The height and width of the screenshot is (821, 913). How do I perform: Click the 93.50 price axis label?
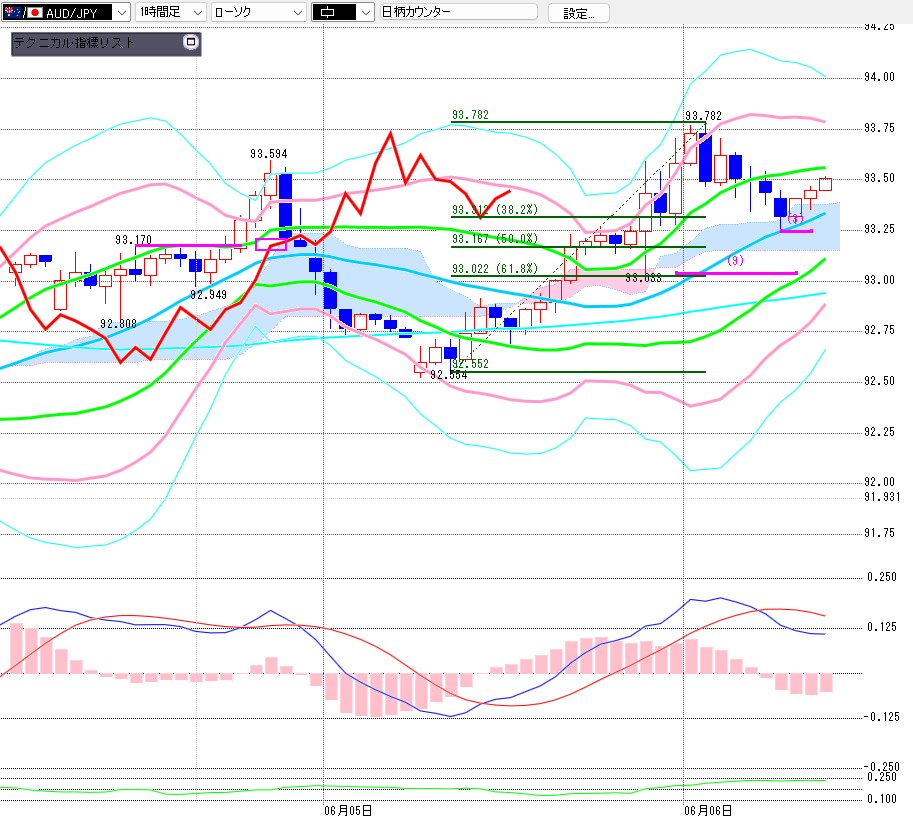pos(879,178)
